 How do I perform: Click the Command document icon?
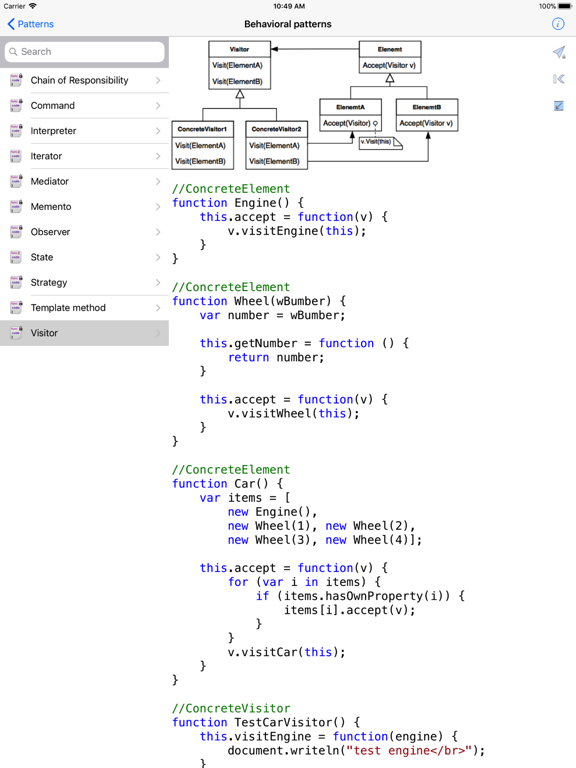(16, 106)
